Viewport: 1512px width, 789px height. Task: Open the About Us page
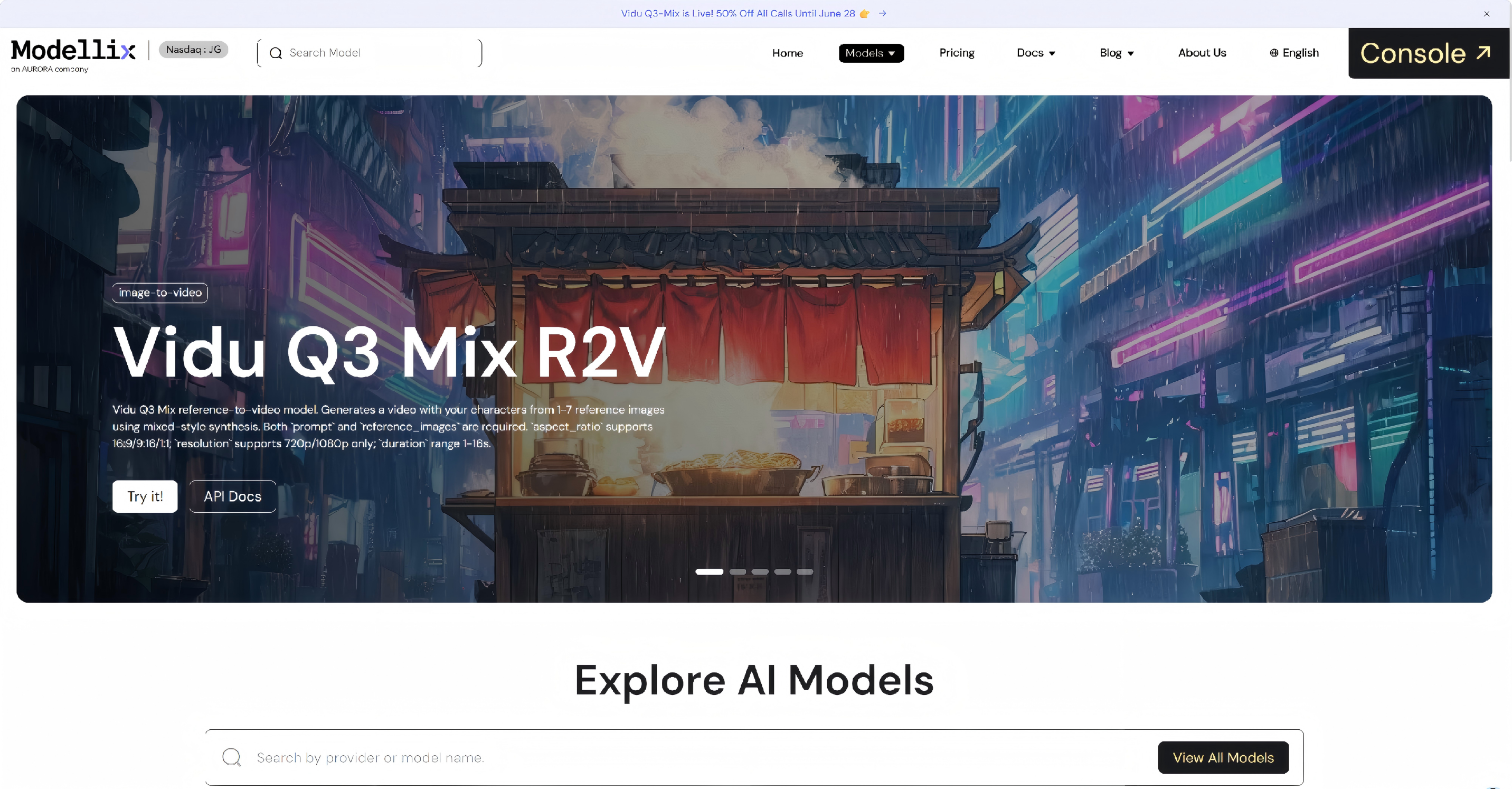point(1202,53)
